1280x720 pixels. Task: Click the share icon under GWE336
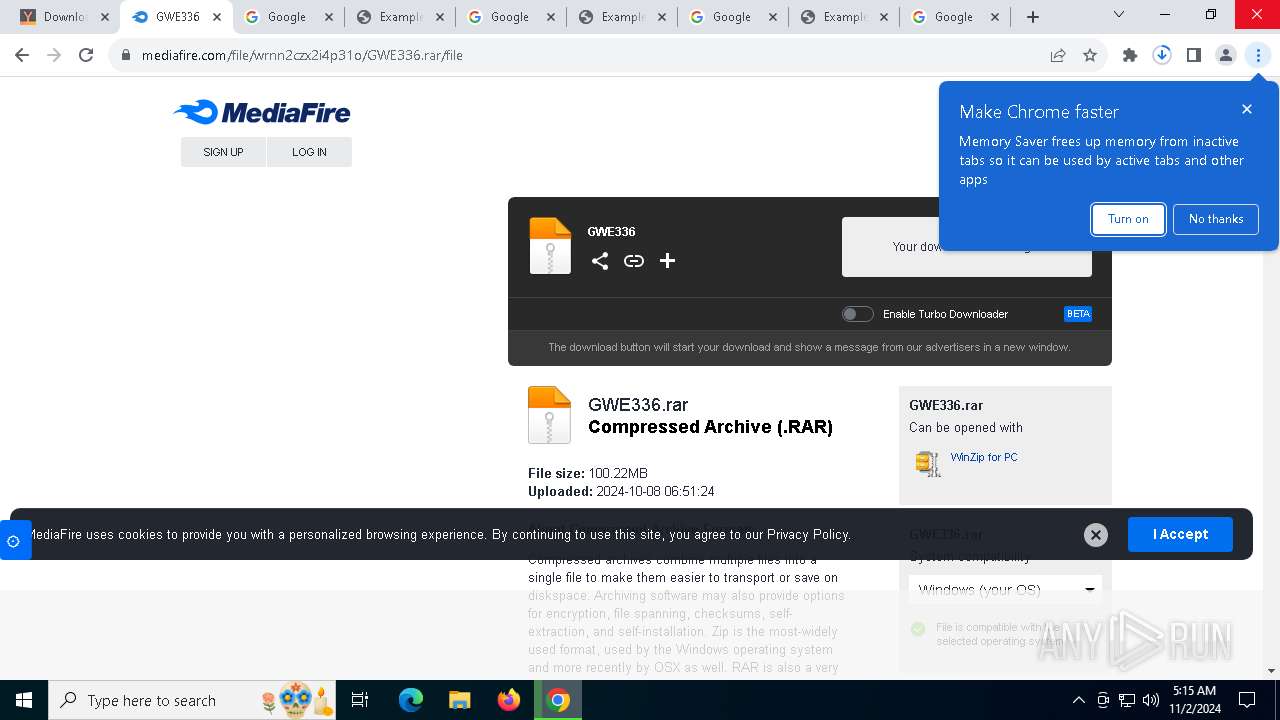[x=600, y=261]
